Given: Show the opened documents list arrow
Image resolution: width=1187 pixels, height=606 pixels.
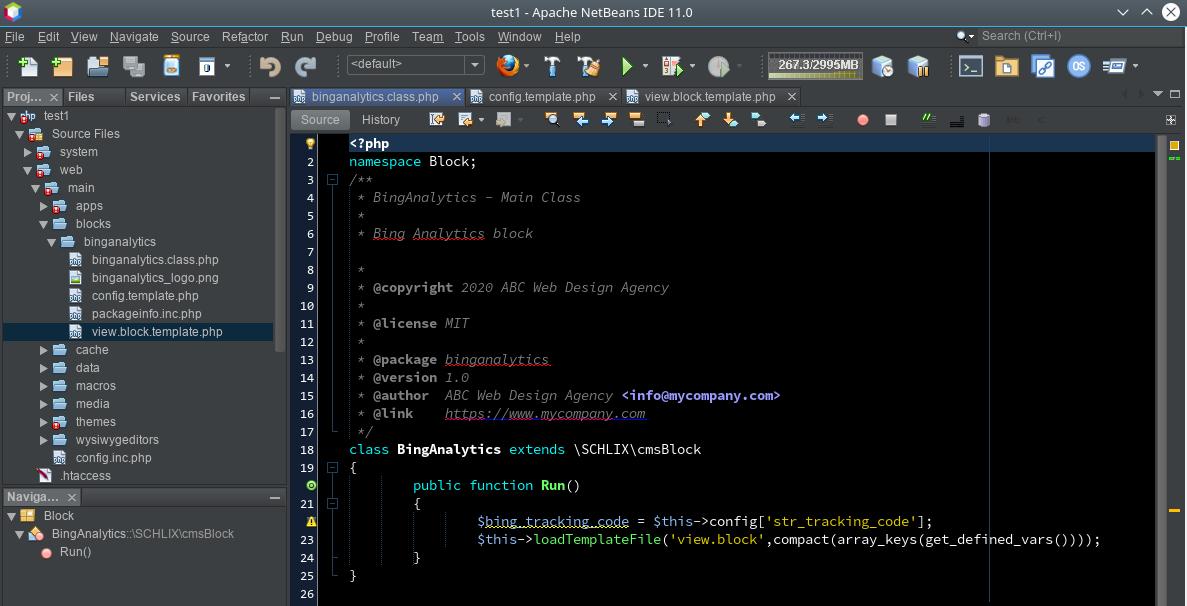Looking at the screenshot, I should click(x=1157, y=94).
